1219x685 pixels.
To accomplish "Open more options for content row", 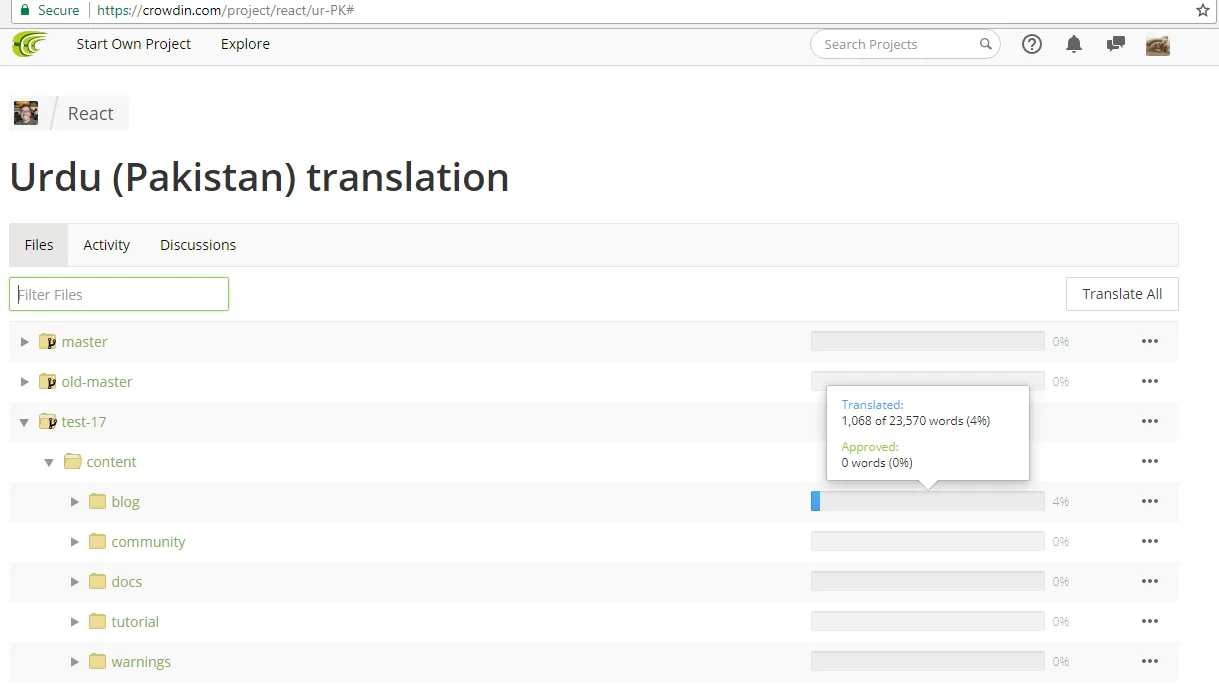I will (x=1150, y=462).
